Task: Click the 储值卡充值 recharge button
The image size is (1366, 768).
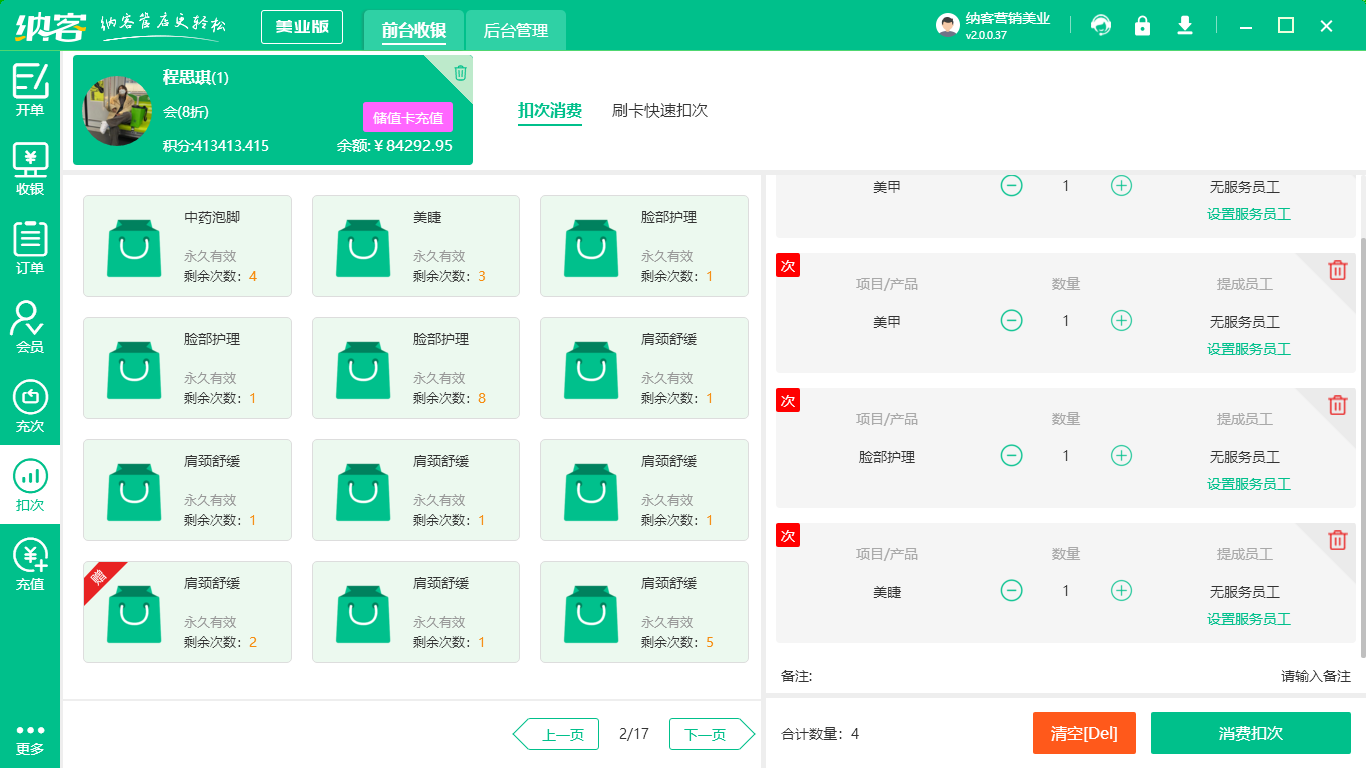Action: [x=407, y=117]
